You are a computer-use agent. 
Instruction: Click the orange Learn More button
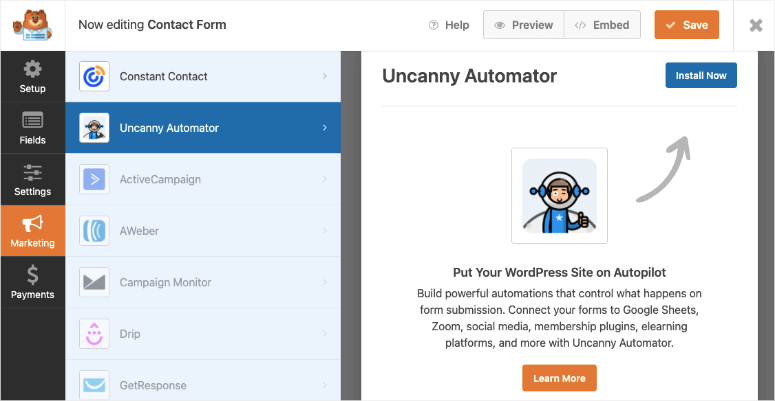pos(559,378)
